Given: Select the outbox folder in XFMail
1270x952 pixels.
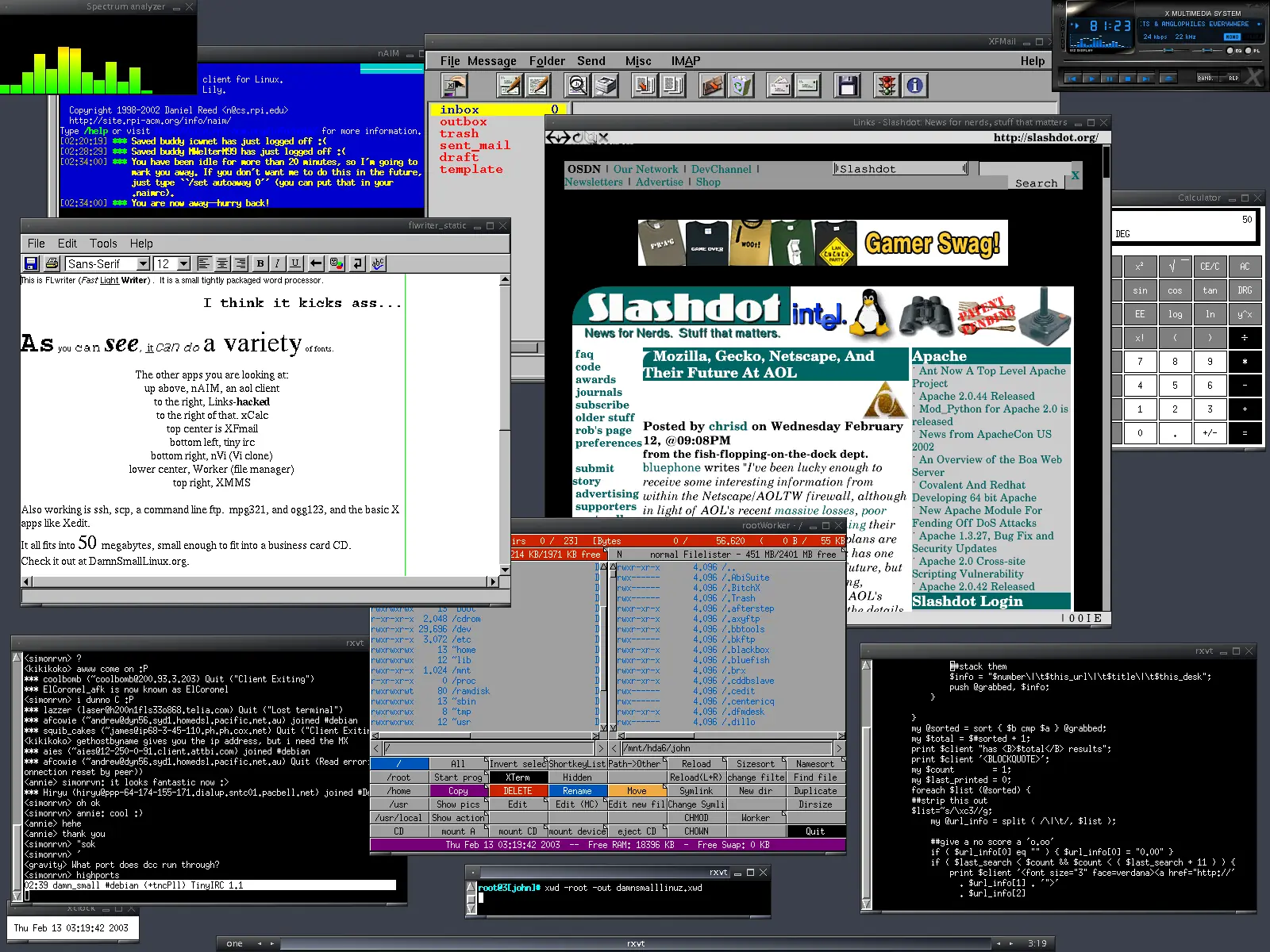Looking at the screenshot, I should point(464,121).
